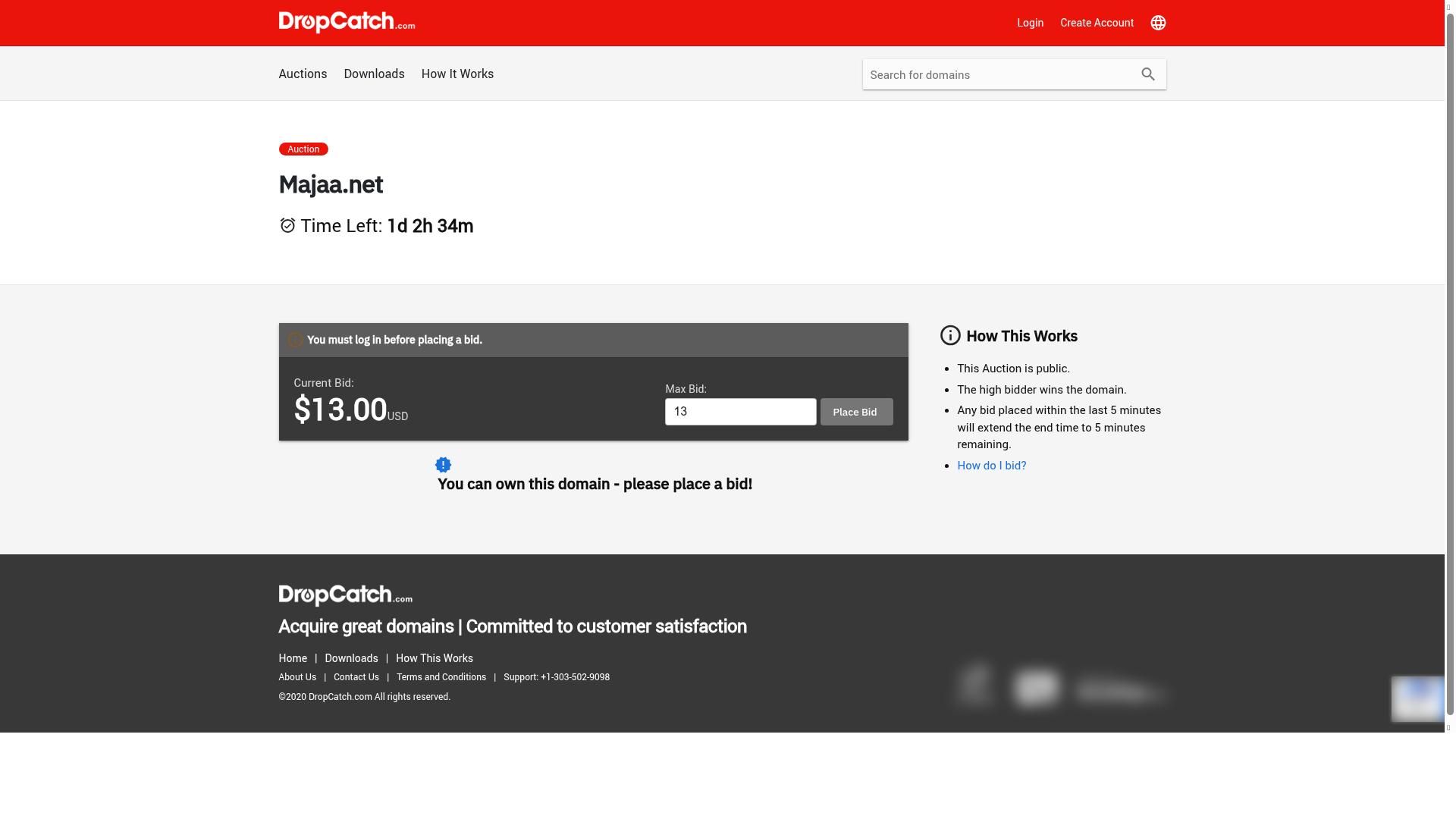Open the Downloads navigation item

coord(374,74)
